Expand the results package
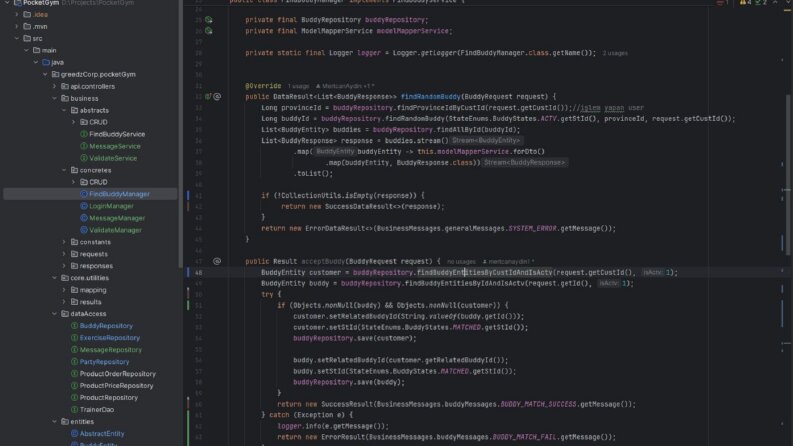This screenshot has height=446, width=793. pyautogui.click(x=64, y=302)
